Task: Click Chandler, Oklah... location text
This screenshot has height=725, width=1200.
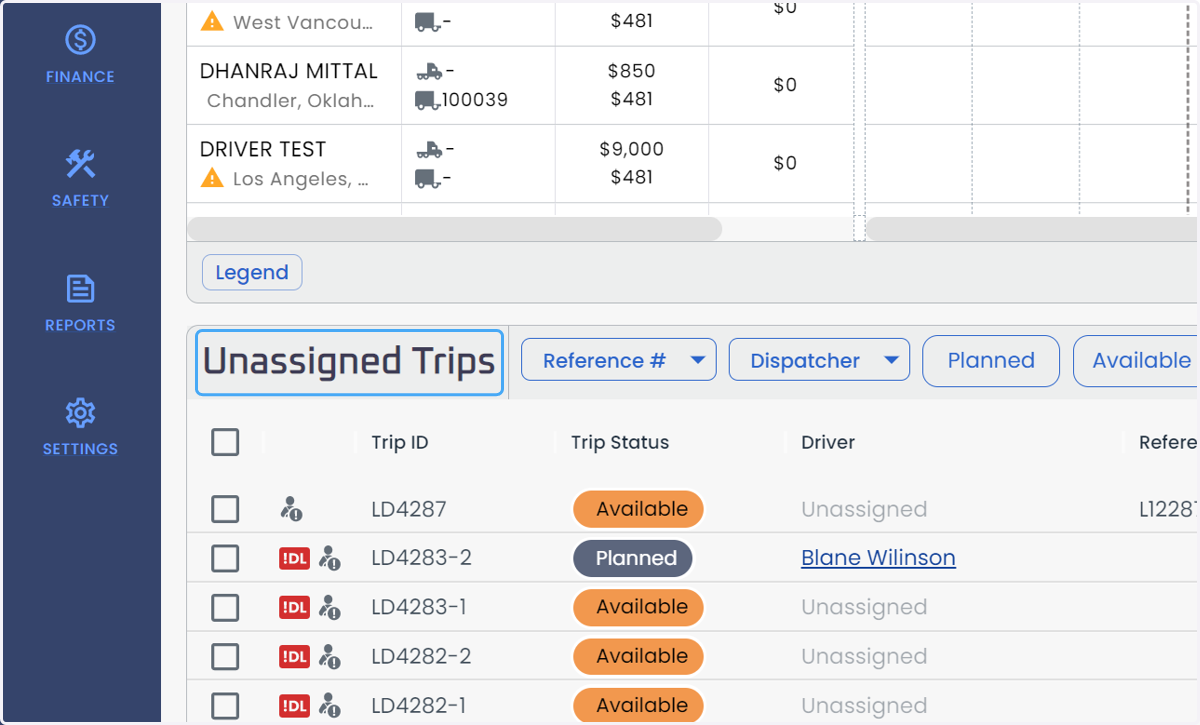Action: pos(291,101)
